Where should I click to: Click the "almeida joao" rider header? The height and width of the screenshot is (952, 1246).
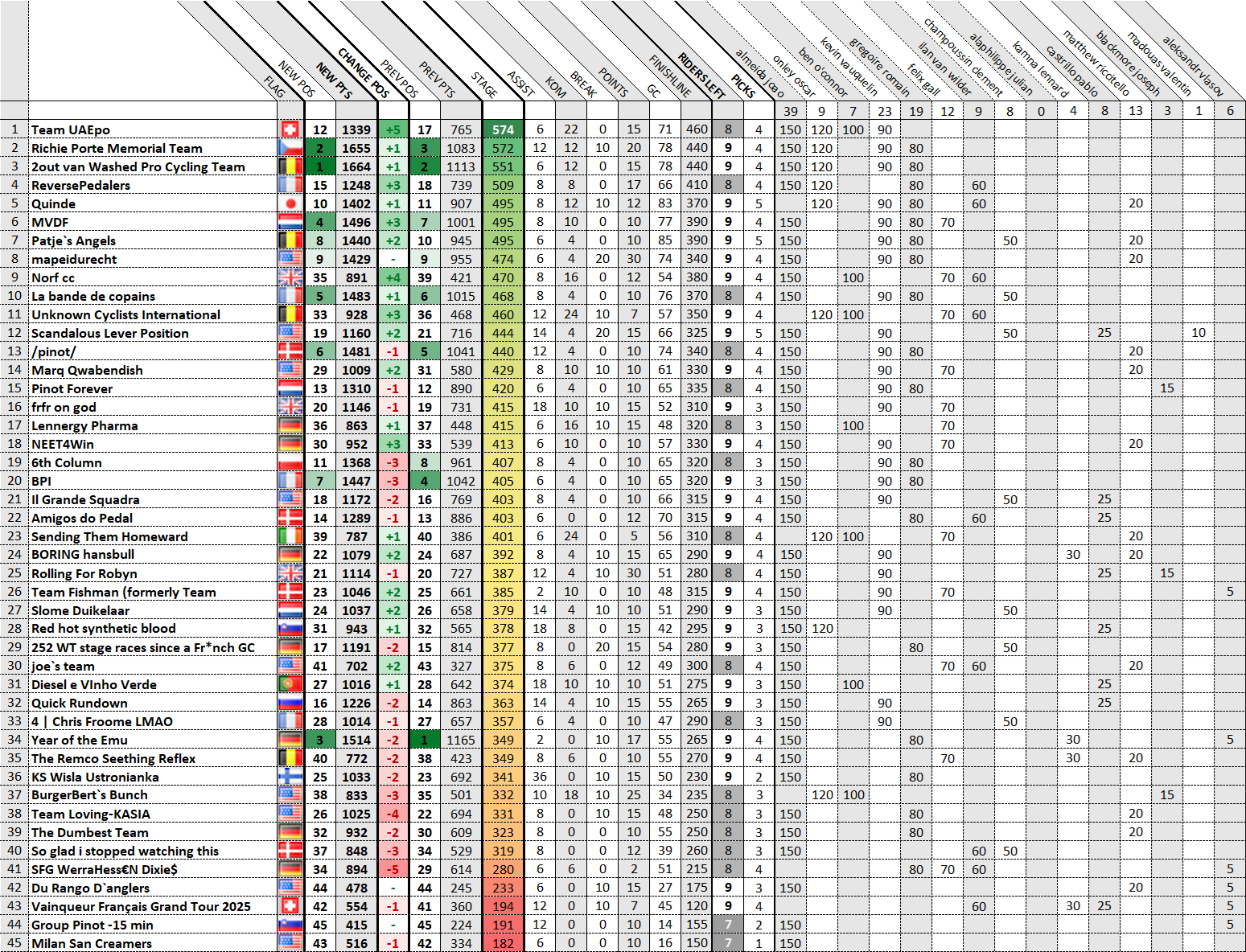pyautogui.click(x=759, y=73)
